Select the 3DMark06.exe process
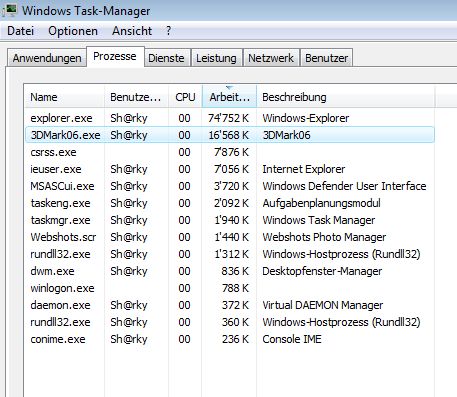Viewport: 457px width, 397px height. (230, 135)
